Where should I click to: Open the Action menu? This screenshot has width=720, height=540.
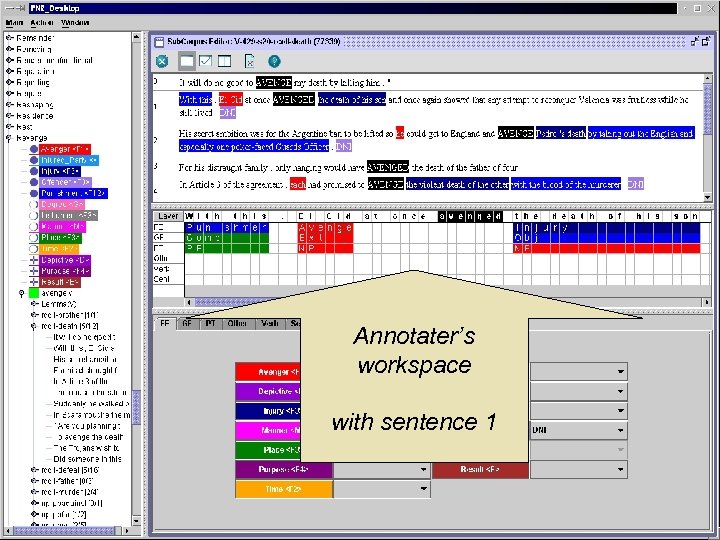(42, 22)
